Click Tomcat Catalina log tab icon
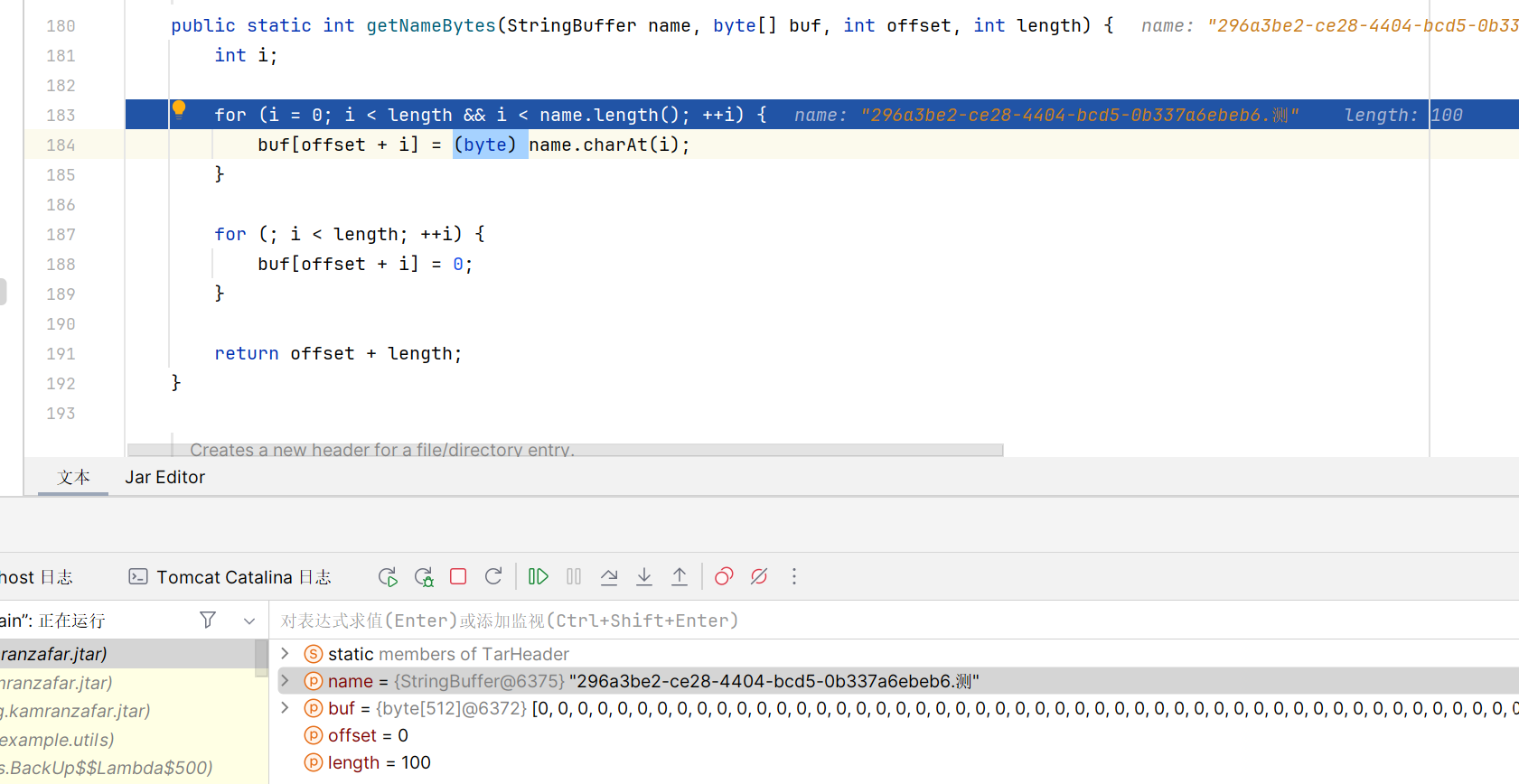Screen dimensions: 1519x784 138,576
